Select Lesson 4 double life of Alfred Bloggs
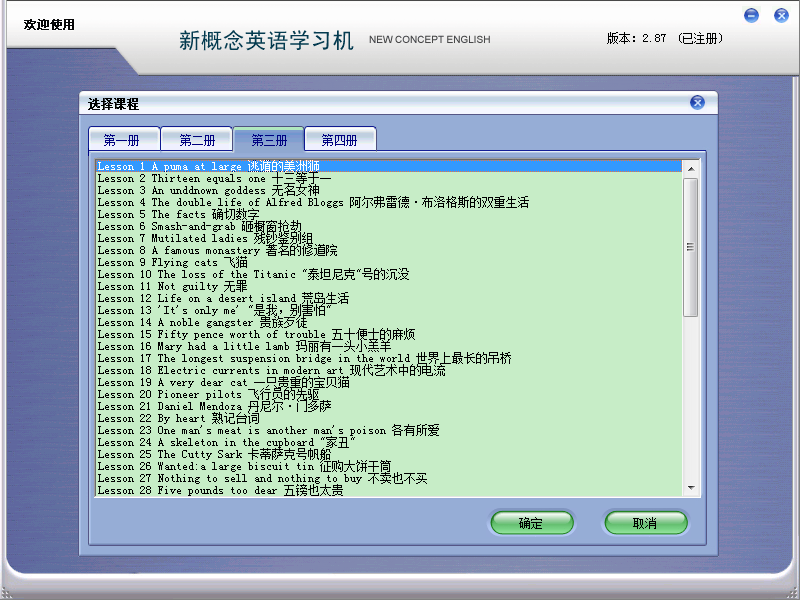Screen dimensions: 800x600 [x=389, y=203]
